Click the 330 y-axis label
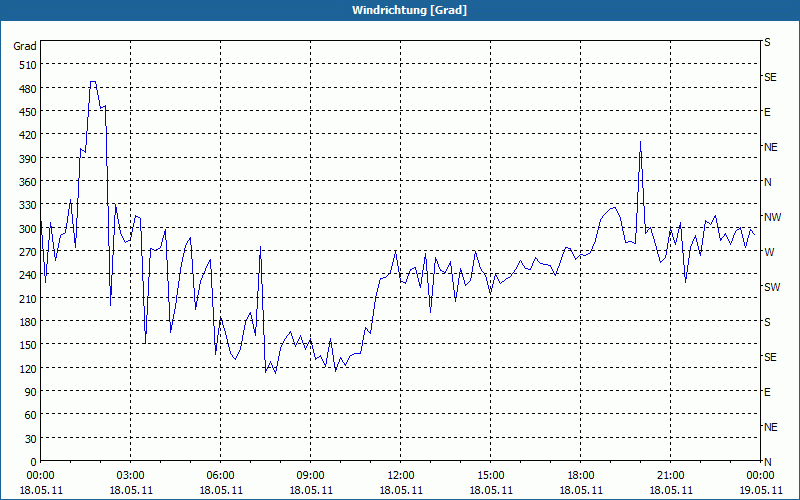Viewport: 800px width, 500px height. [x=28, y=205]
